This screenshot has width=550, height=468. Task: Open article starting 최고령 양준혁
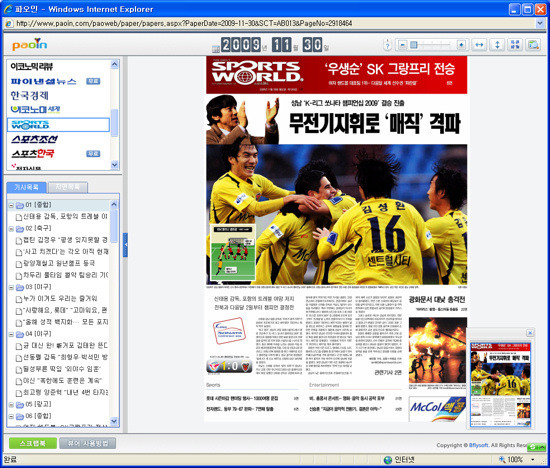[x=65, y=393]
